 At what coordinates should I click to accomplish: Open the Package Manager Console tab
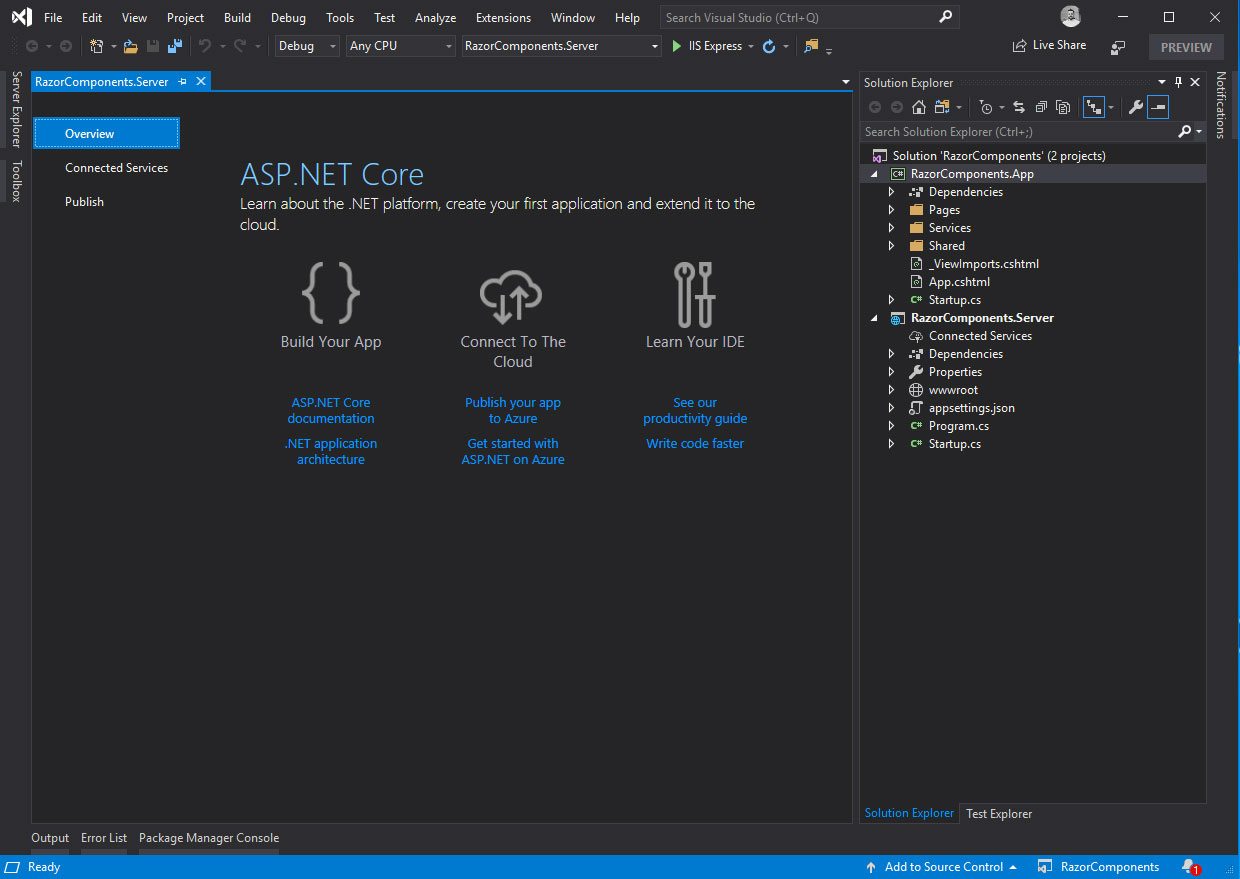(209, 838)
